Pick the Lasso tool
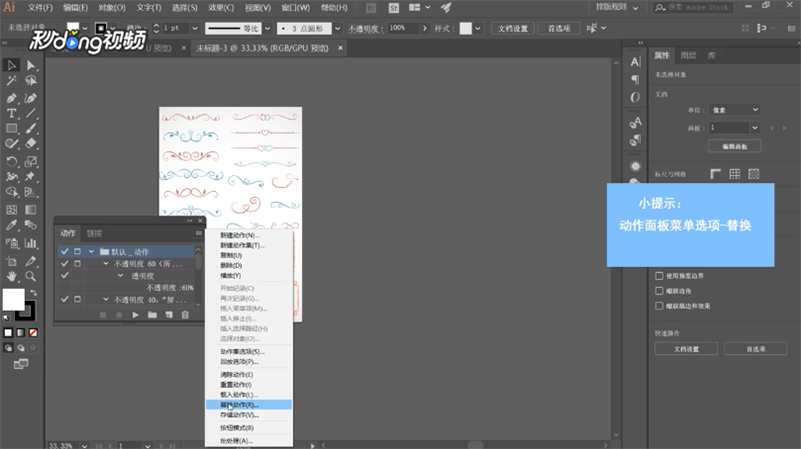The height and width of the screenshot is (449, 801). (x=31, y=80)
